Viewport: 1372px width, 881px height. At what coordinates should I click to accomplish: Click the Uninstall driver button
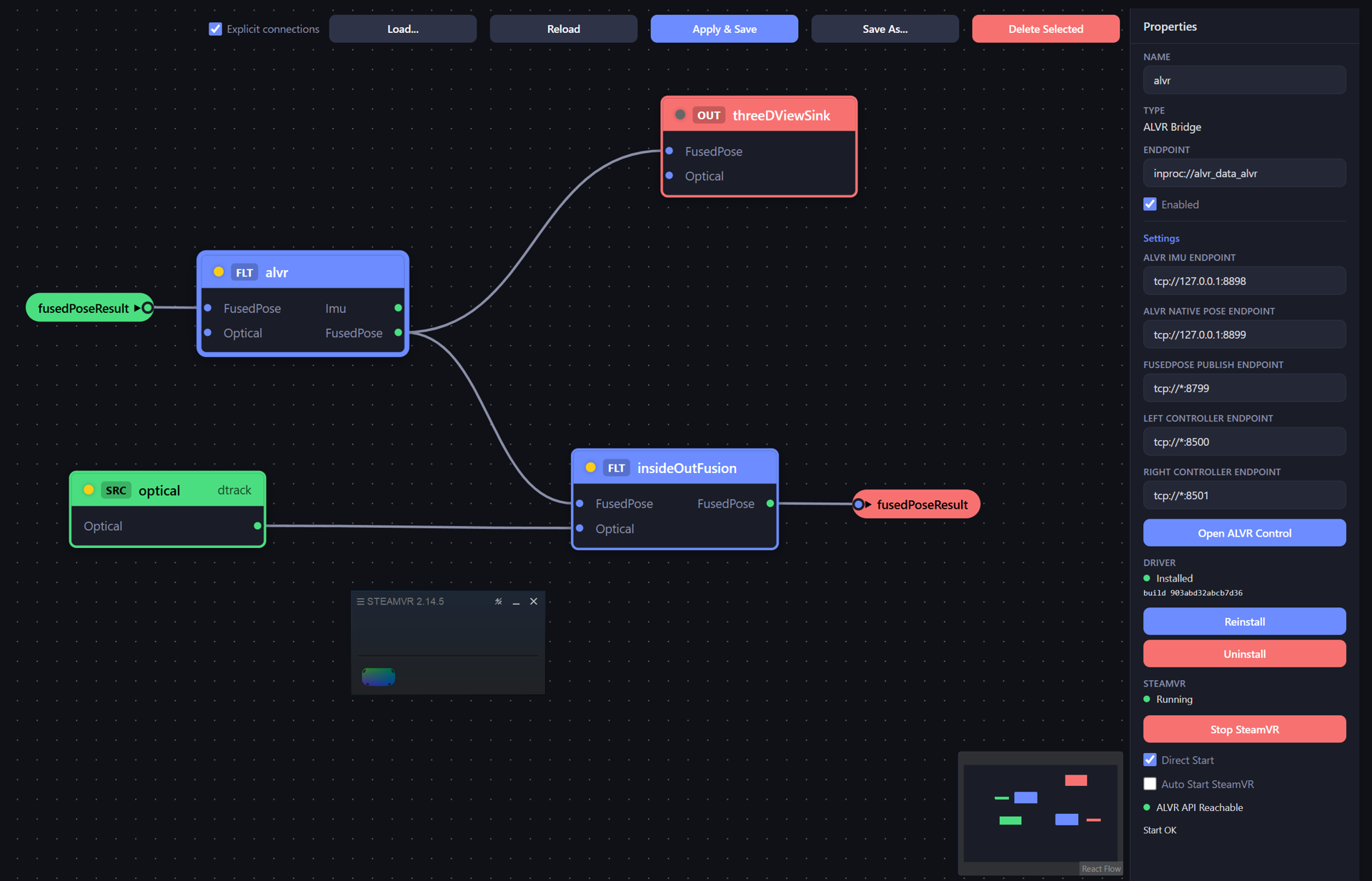(x=1244, y=654)
